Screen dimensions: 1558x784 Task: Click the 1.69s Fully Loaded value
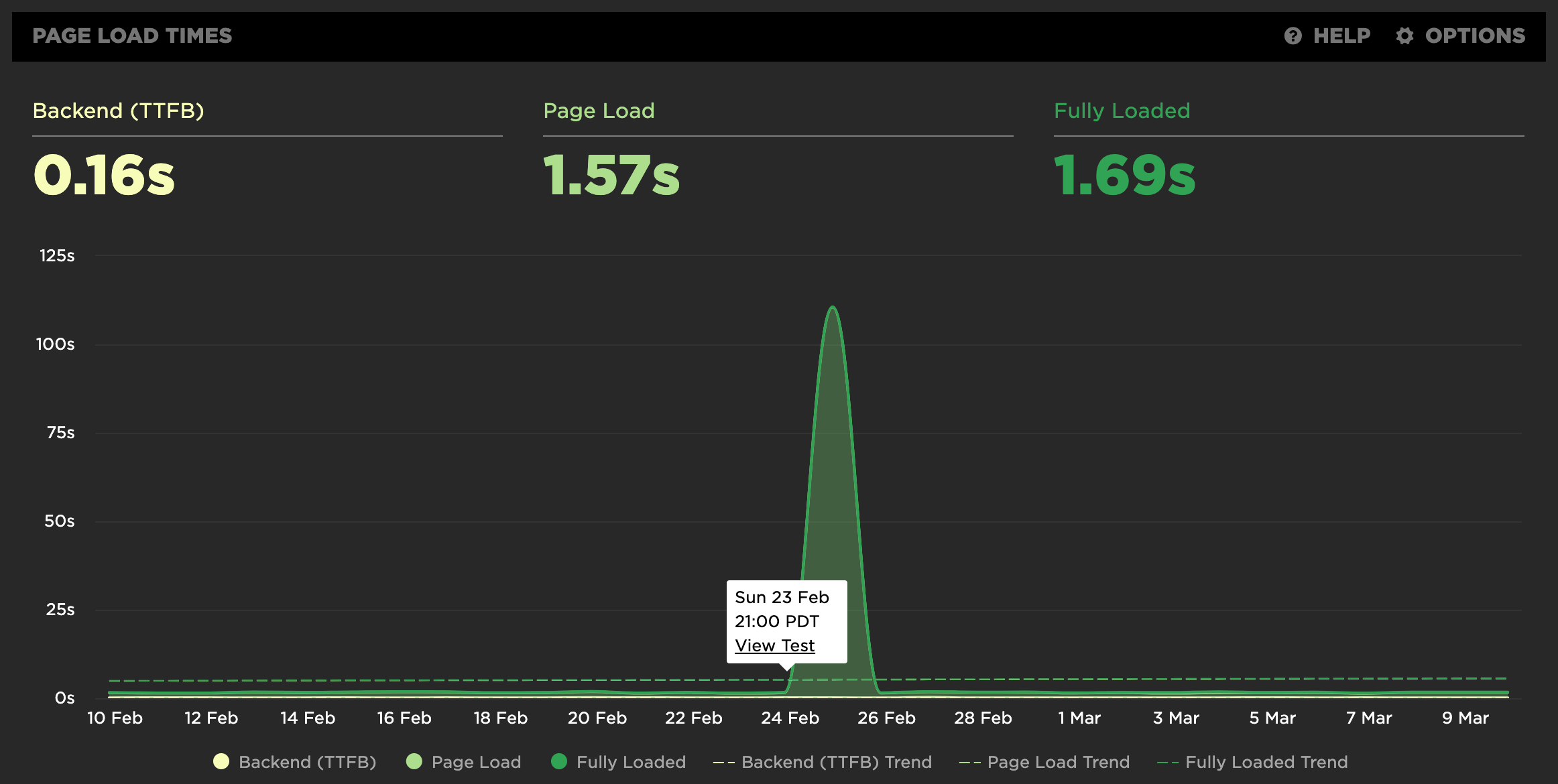coord(1124,176)
